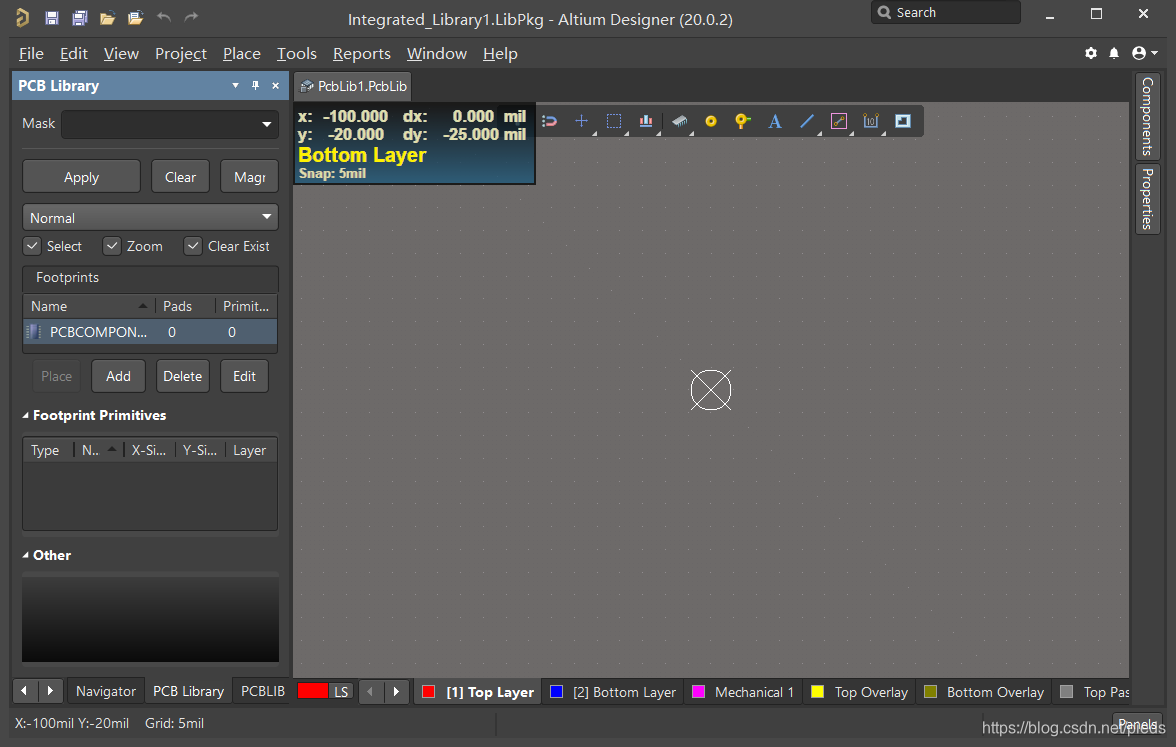Click the Save All icon

80,17
